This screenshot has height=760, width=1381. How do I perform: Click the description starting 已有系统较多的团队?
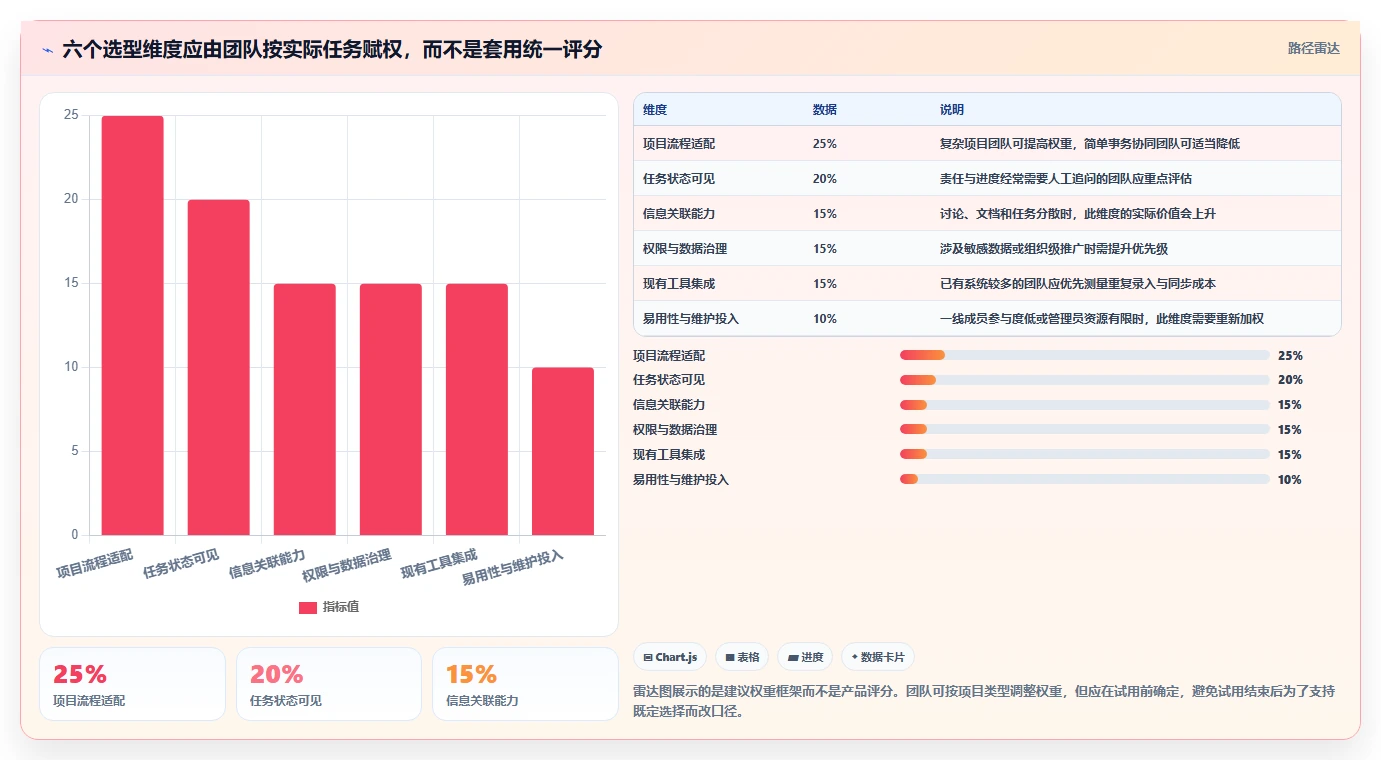pos(1078,284)
